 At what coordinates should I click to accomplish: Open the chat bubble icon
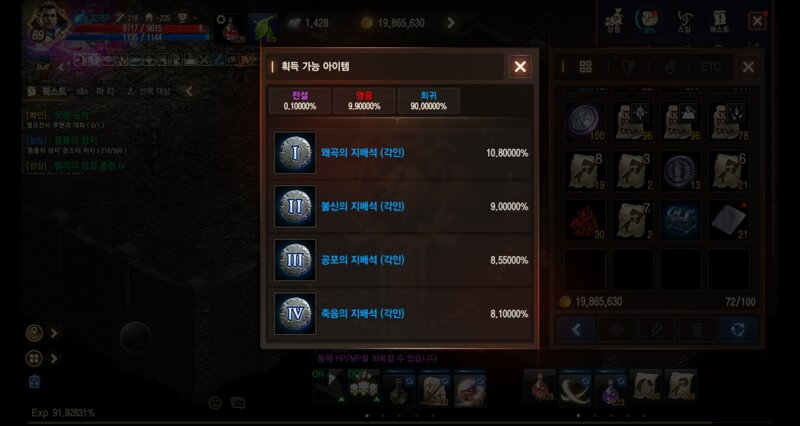(x=238, y=403)
